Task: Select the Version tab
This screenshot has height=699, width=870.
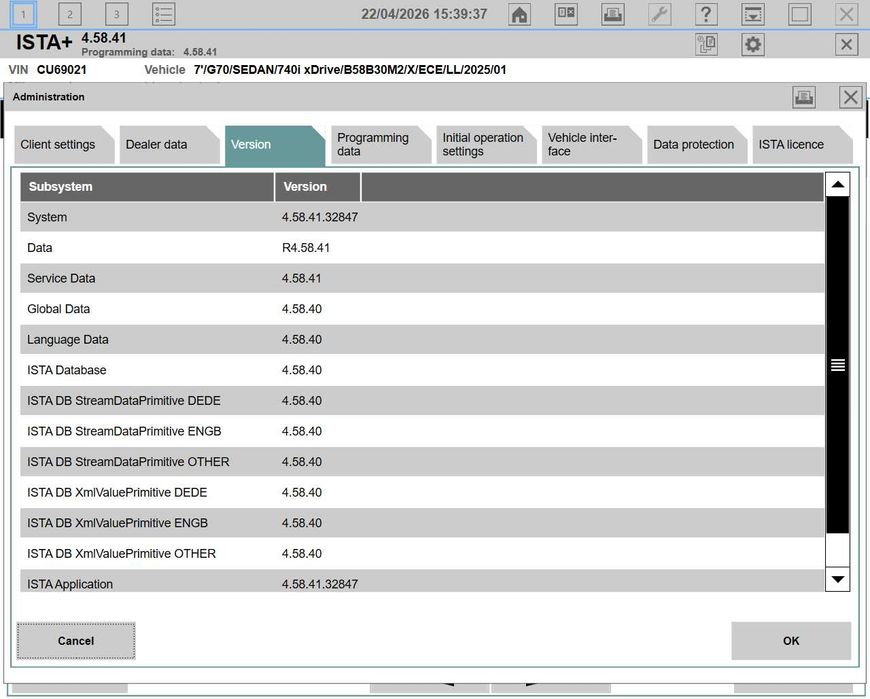Action: (275, 145)
